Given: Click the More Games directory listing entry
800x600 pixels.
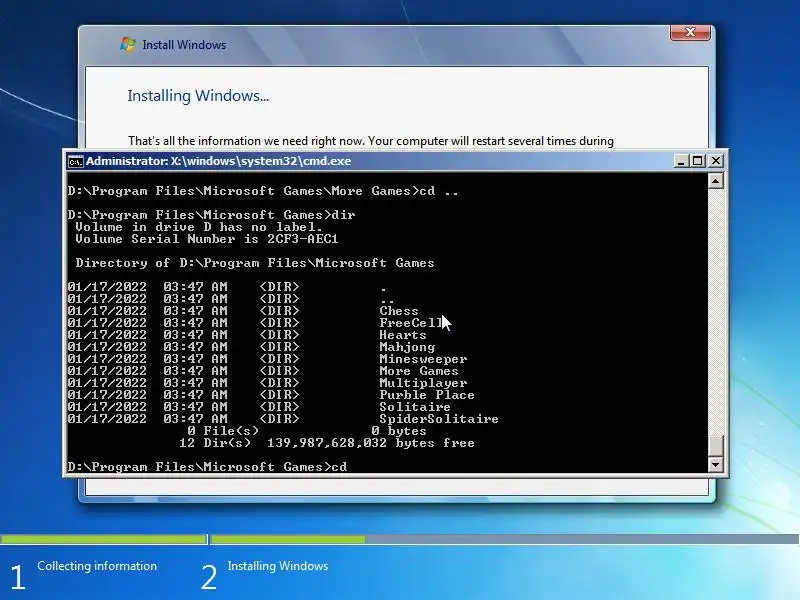Looking at the screenshot, I should pyautogui.click(x=419, y=371).
